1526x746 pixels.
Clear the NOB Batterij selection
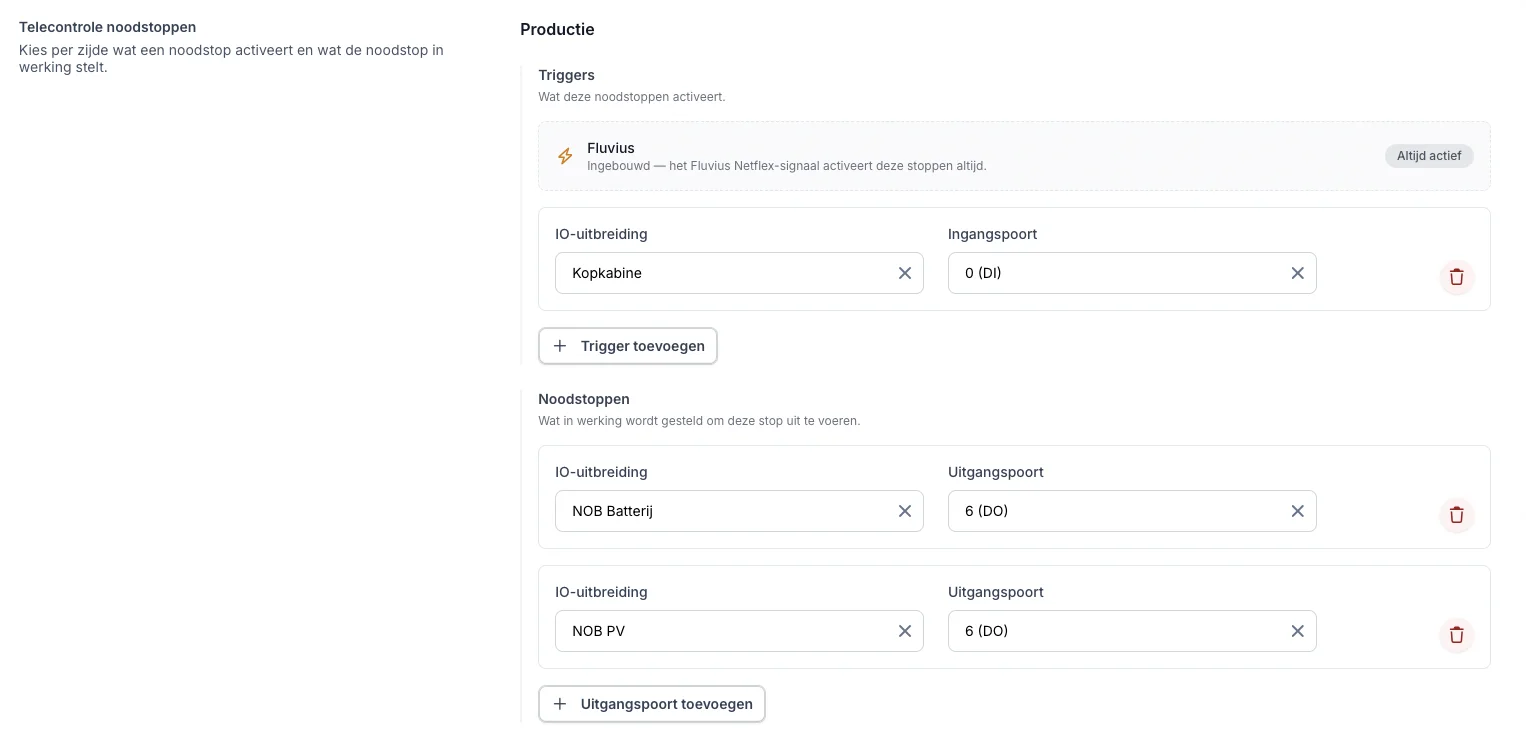point(905,511)
